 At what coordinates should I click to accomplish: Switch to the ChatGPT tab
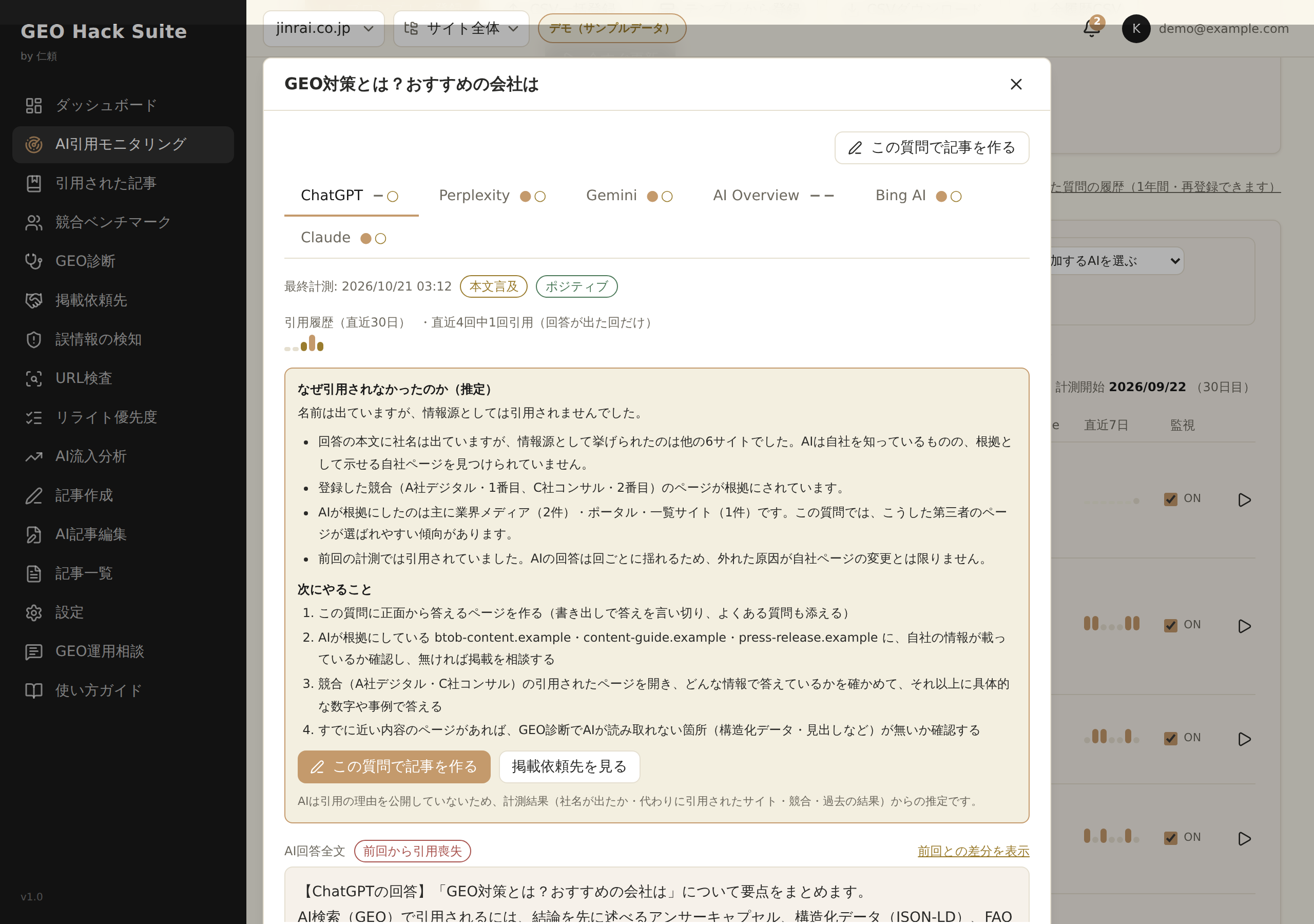pos(351,195)
